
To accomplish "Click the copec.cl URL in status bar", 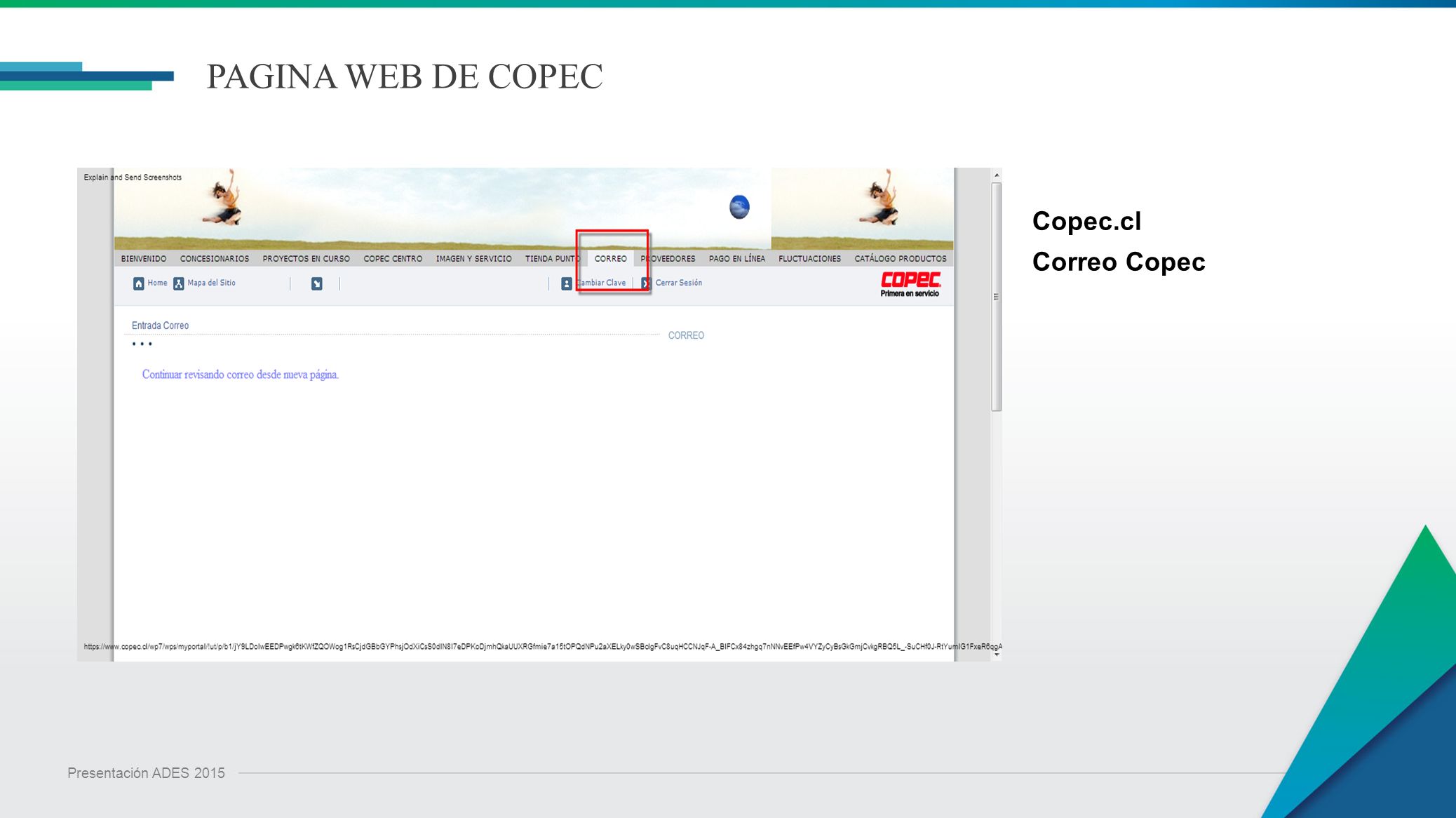I will (543, 647).
